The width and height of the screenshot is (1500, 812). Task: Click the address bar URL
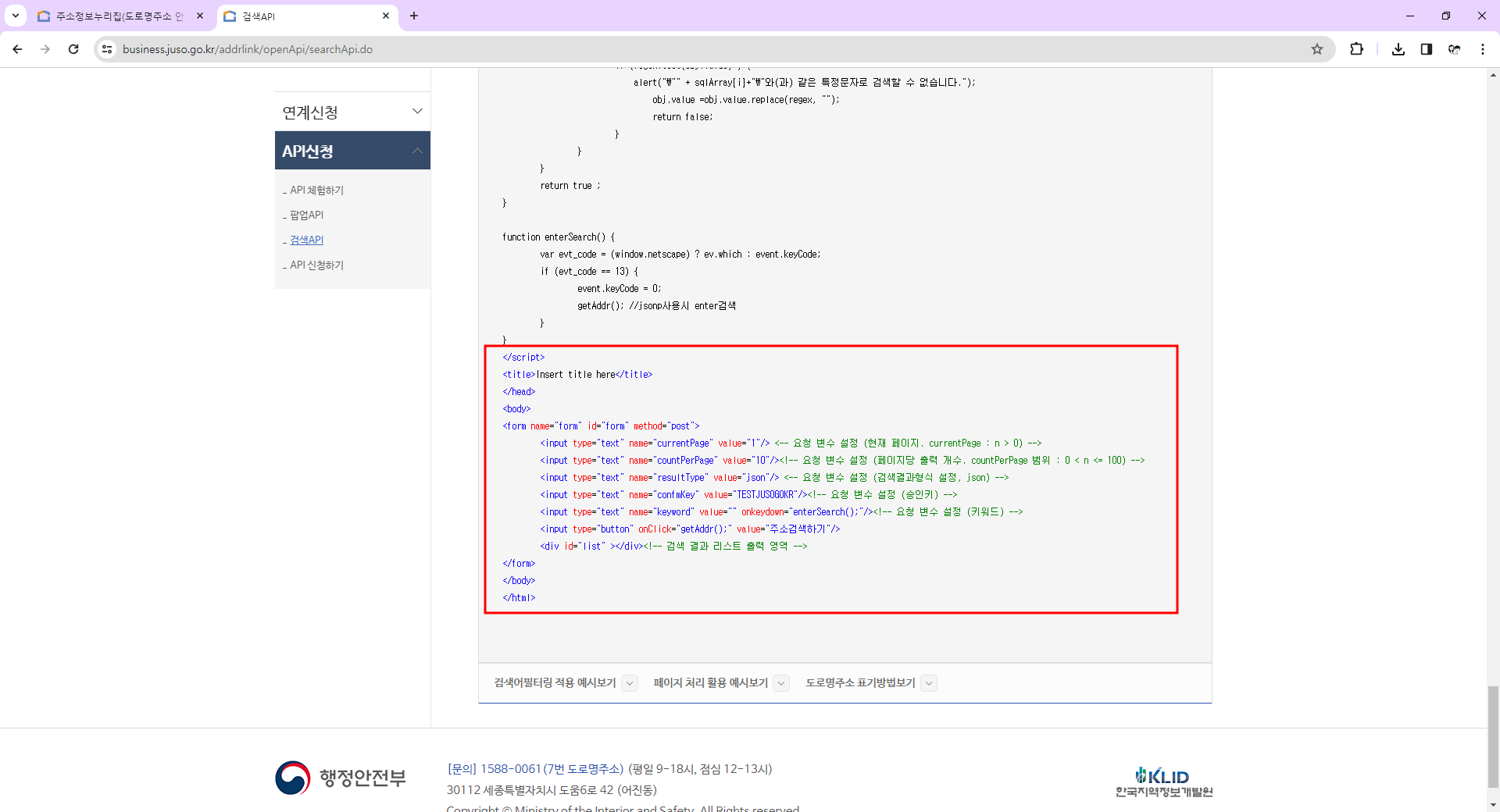click(248, 49)
